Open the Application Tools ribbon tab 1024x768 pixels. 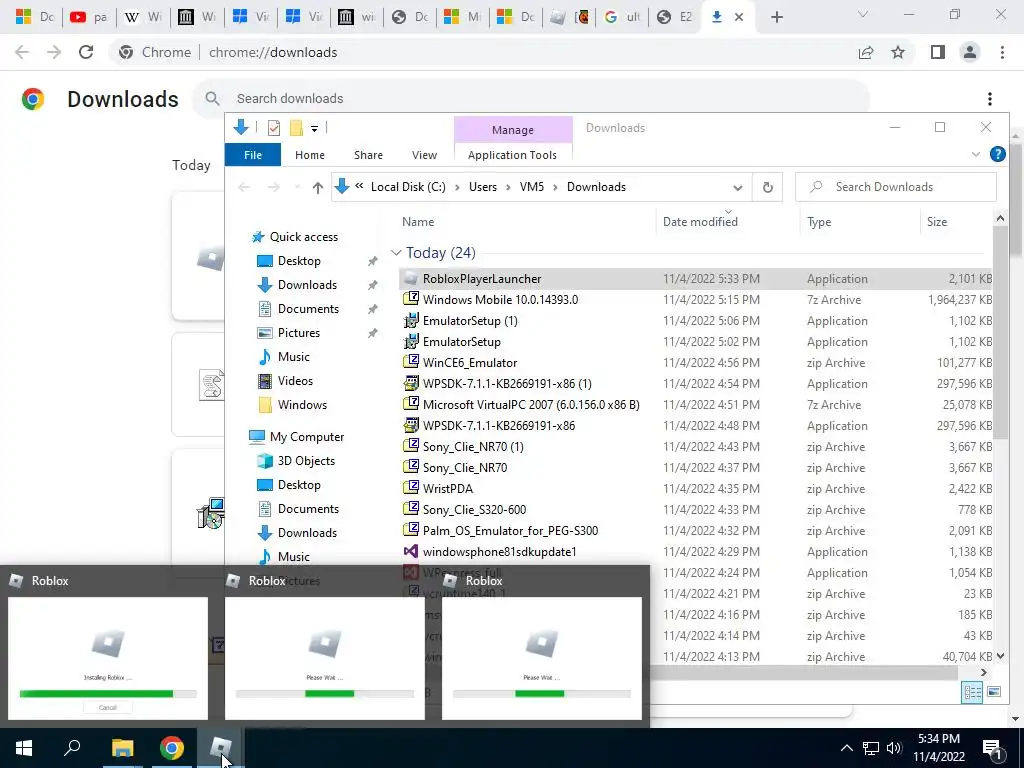click(512, 155)
